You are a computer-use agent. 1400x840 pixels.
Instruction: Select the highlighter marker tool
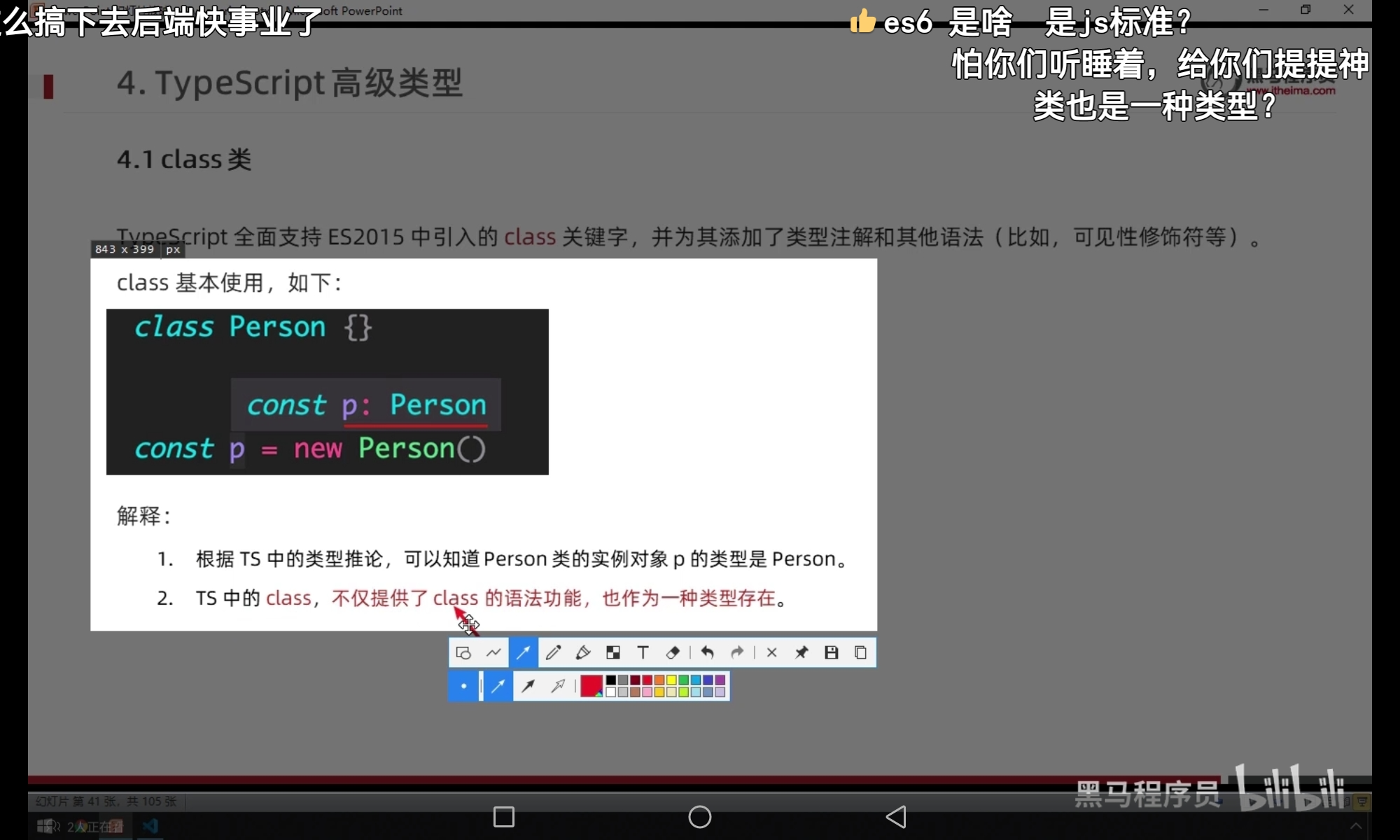(583, 653)
